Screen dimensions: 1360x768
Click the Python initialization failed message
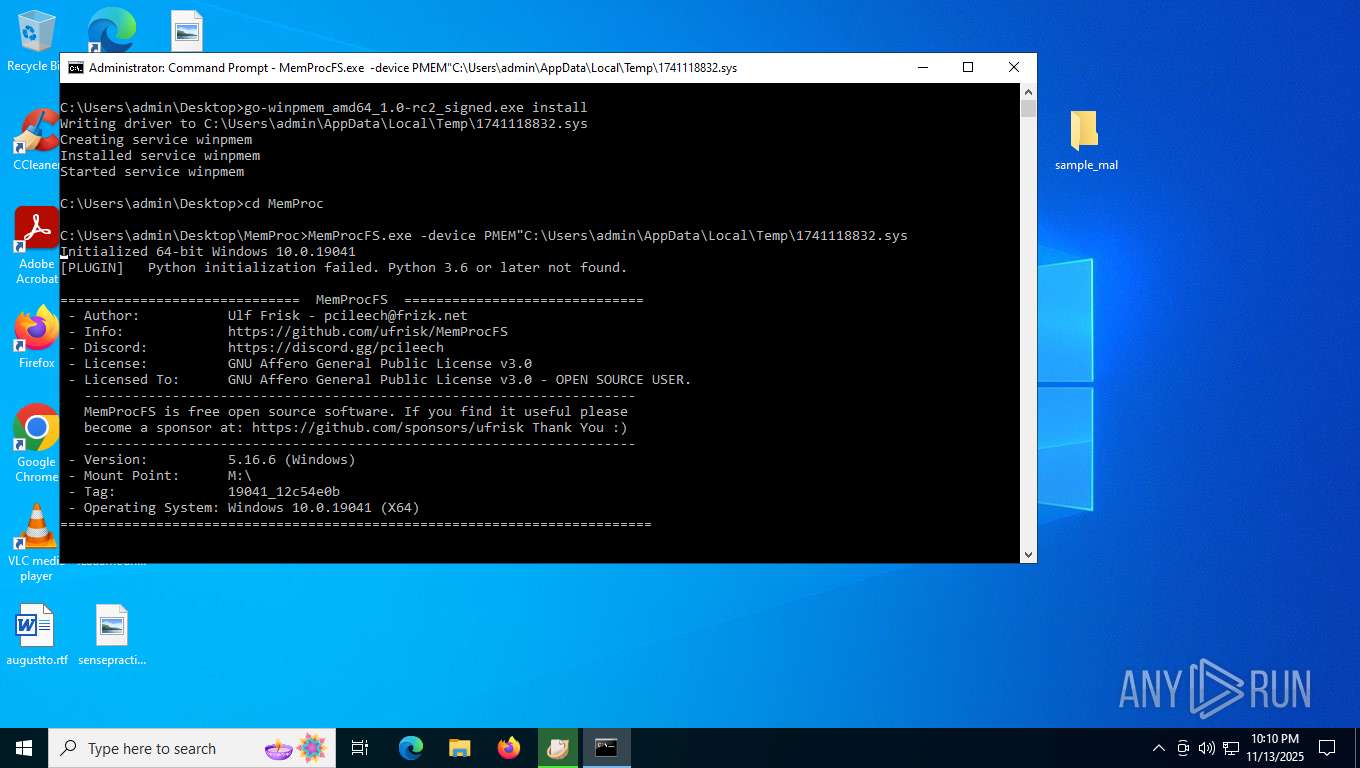(344, 268)
